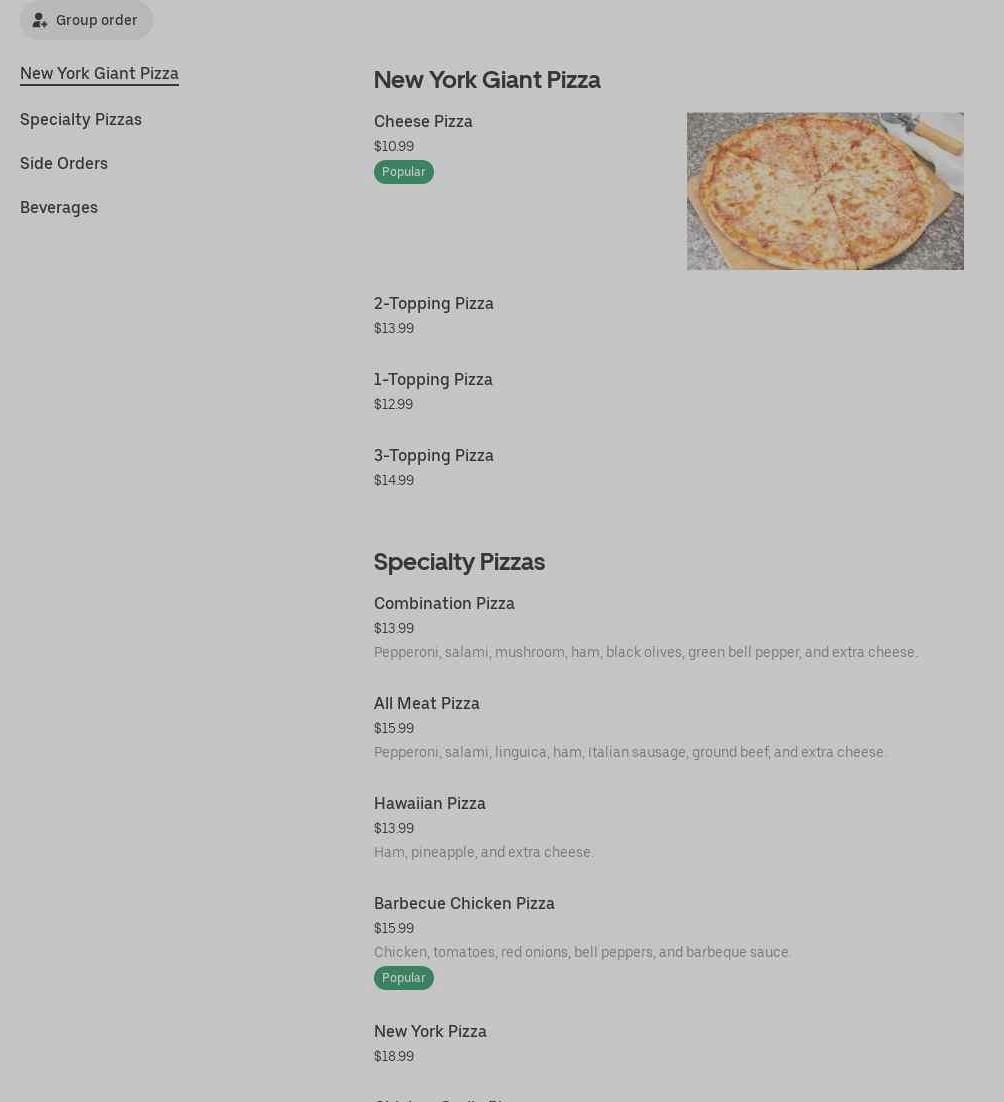This screenshot has height=1102, width=1004.
Task: Click Popular badge under Barbecue Chicken Pizza
Action: coord(404,978)
